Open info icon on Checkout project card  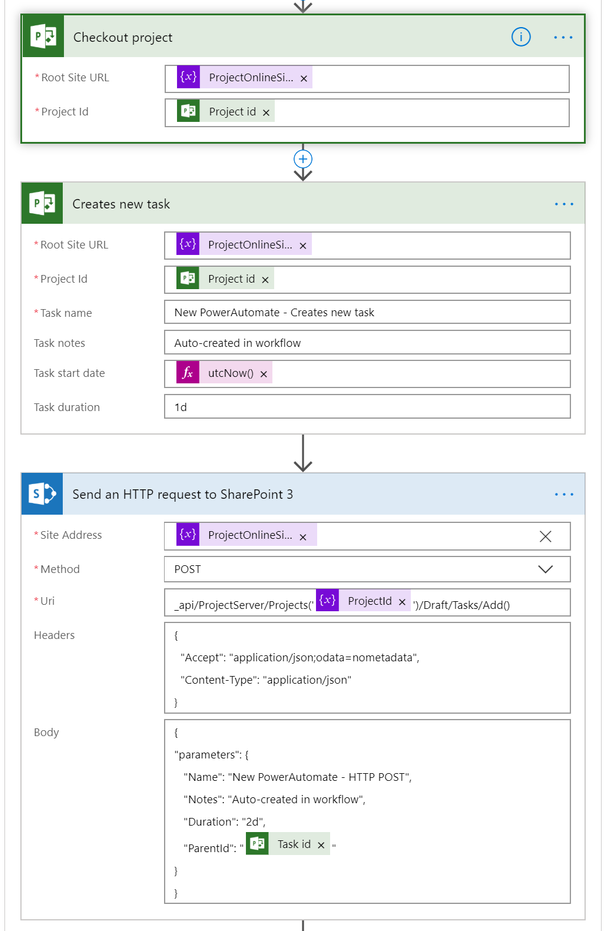coord(521,37)
